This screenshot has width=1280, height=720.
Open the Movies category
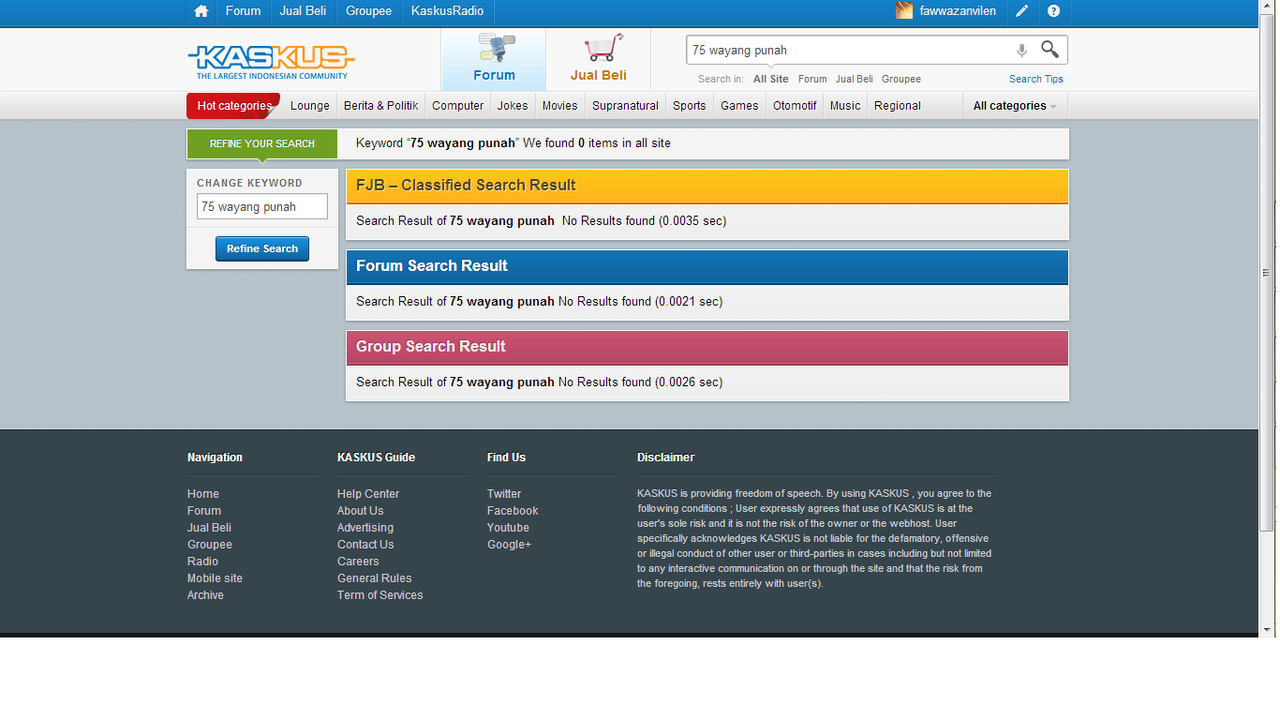point(560,106)
